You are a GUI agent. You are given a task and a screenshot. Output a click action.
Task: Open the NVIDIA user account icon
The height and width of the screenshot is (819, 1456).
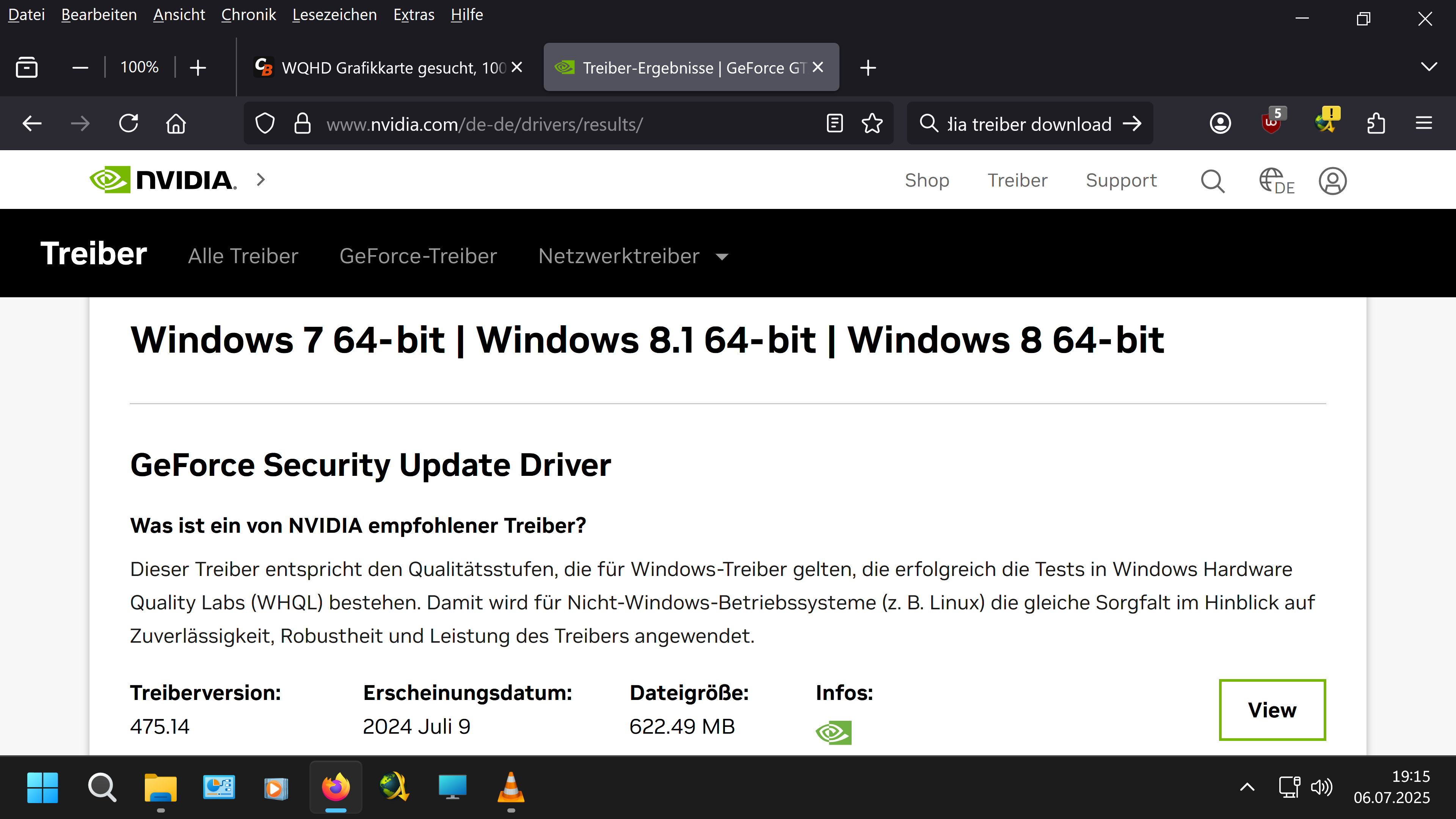point(1332,181)
